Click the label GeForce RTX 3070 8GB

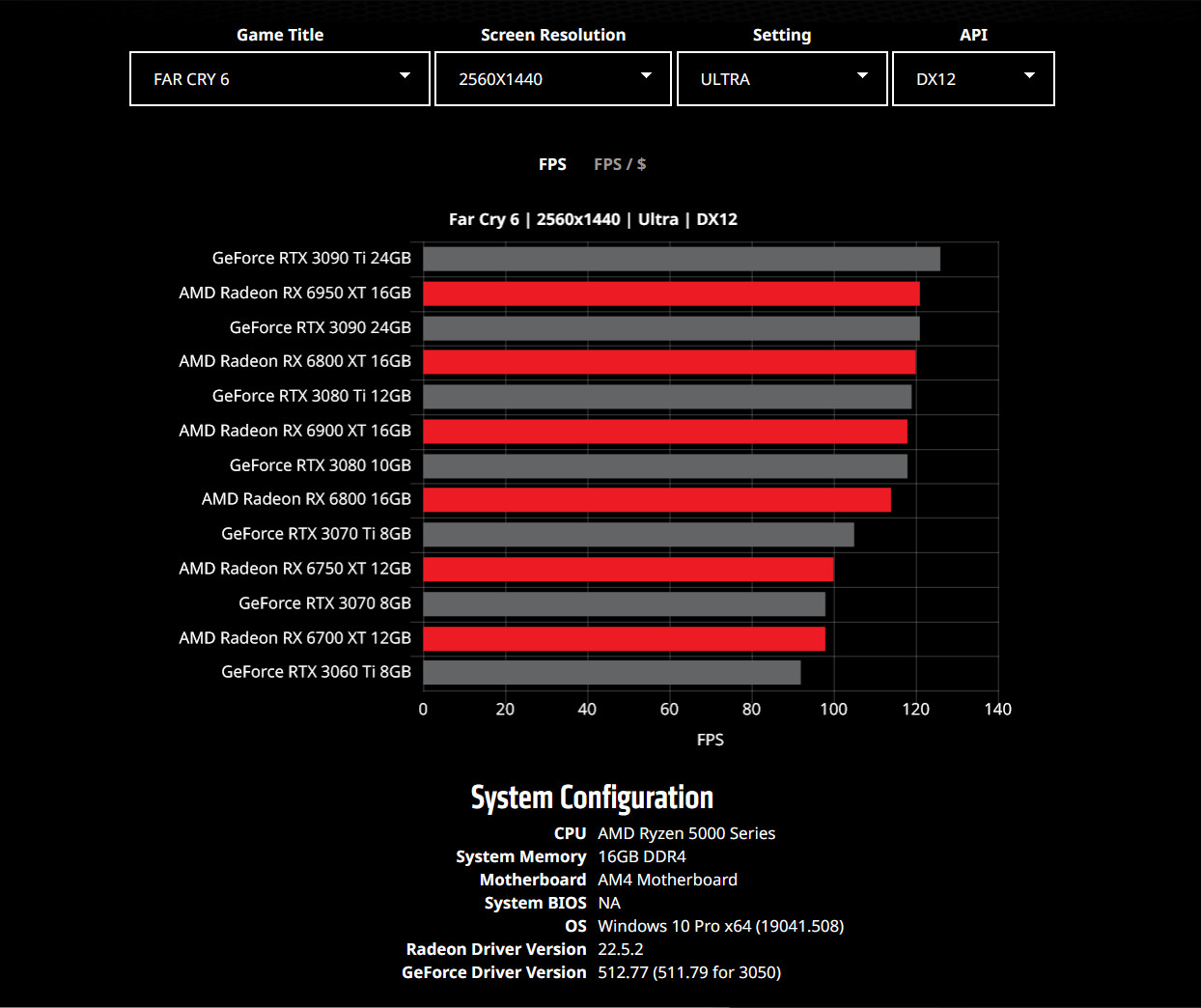pyautogui.click(x=325, y=603)
